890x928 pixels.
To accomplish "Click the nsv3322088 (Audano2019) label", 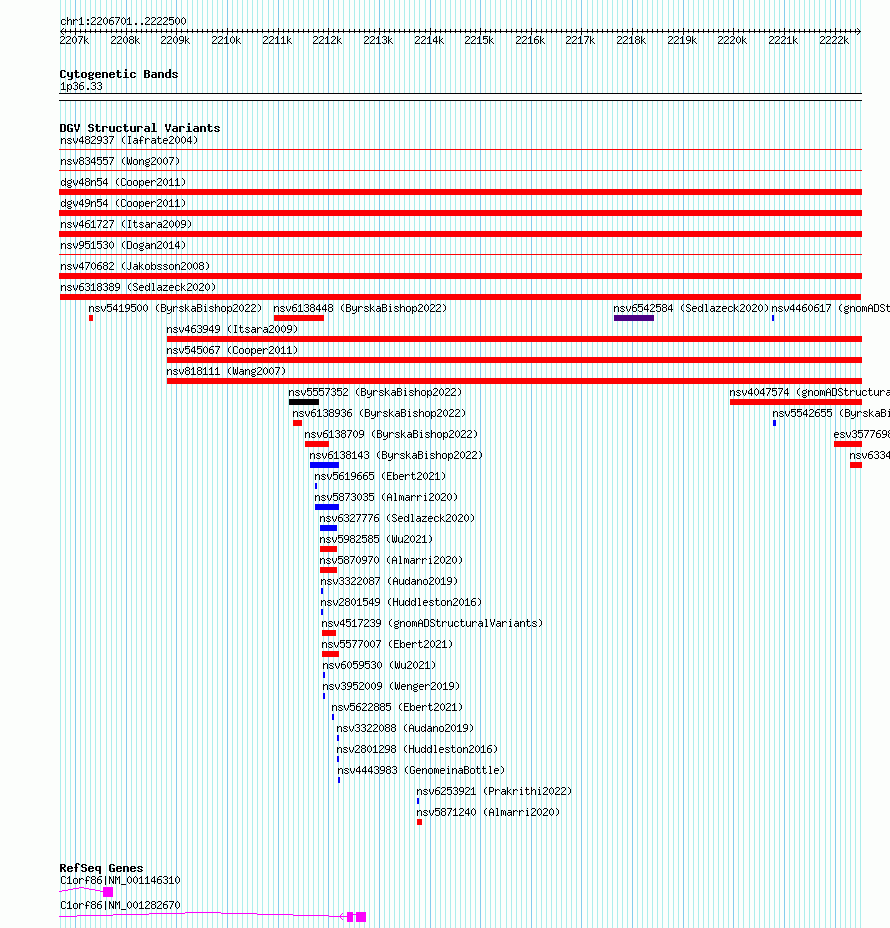I will [x=405, y=729].
